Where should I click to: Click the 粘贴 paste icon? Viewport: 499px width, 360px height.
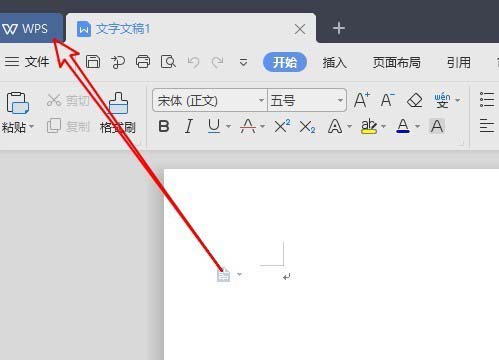(17, 103)
